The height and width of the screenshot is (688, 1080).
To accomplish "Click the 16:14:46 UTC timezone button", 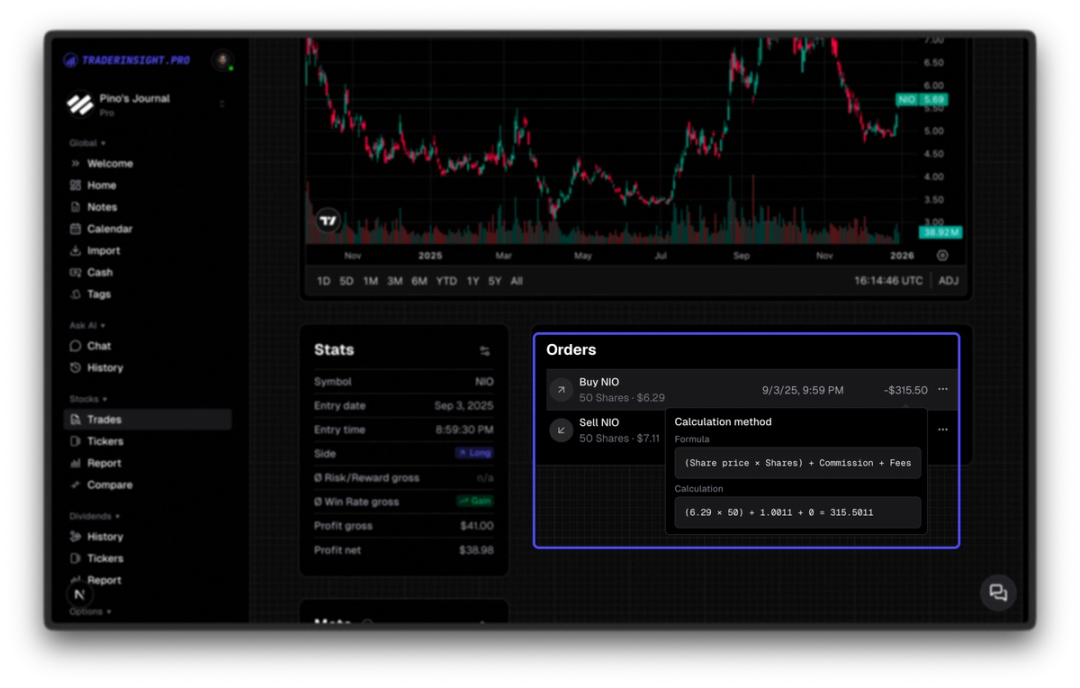I will [888, 281].
